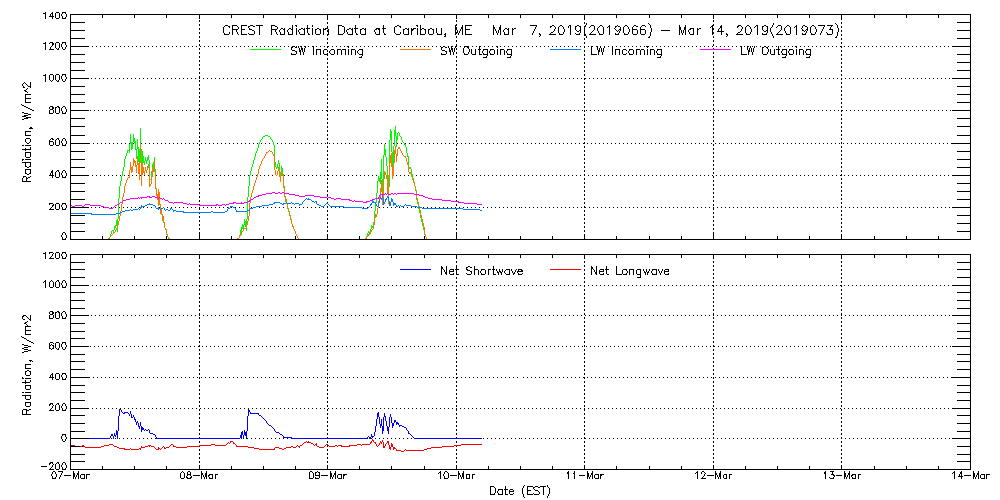Image resolution: width=1000 pixels, height=500 pixels.
Task: Click the -200 value on bottom chart axis
Action: [53, 466]
